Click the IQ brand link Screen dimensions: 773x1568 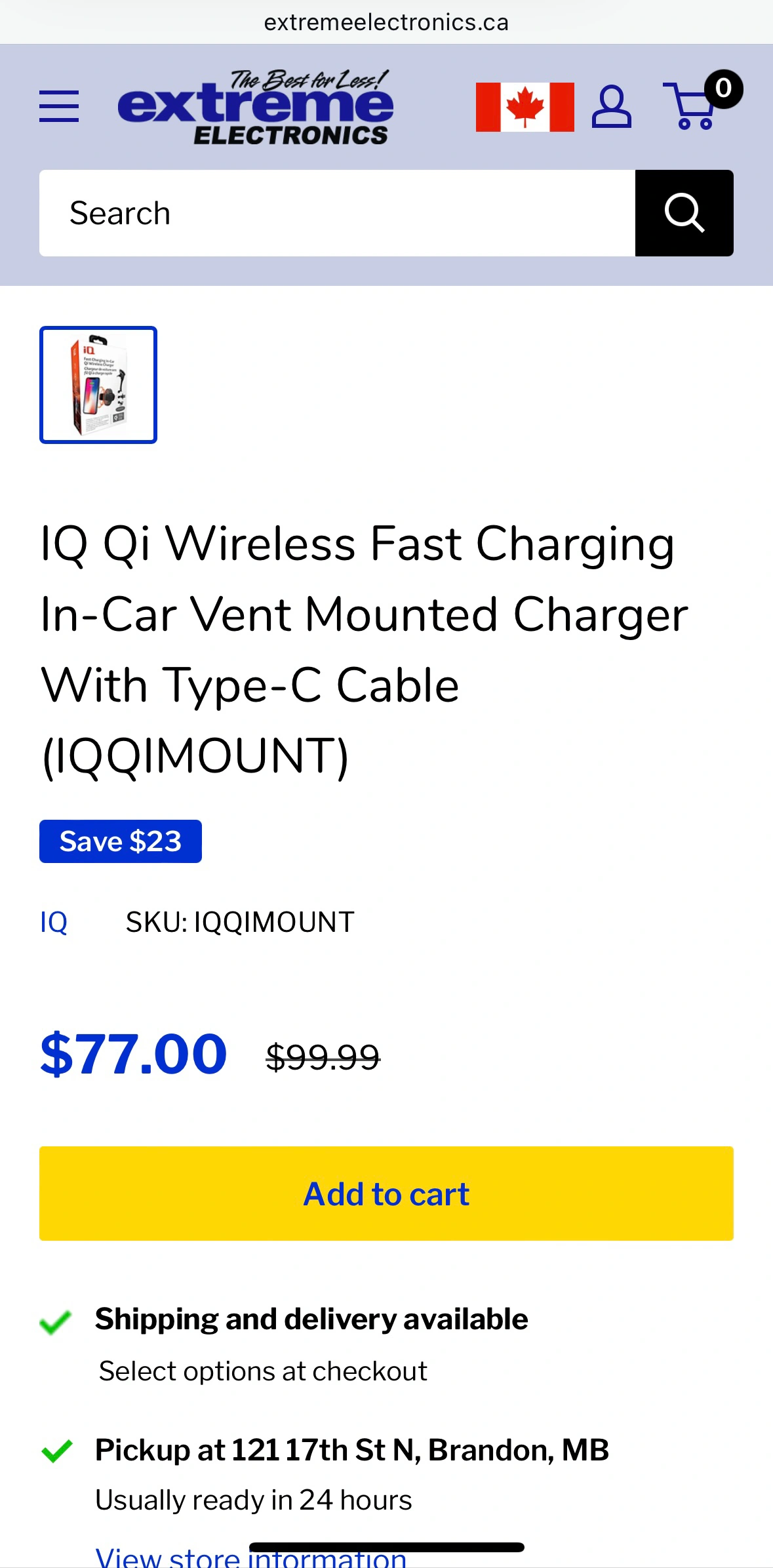54,922
